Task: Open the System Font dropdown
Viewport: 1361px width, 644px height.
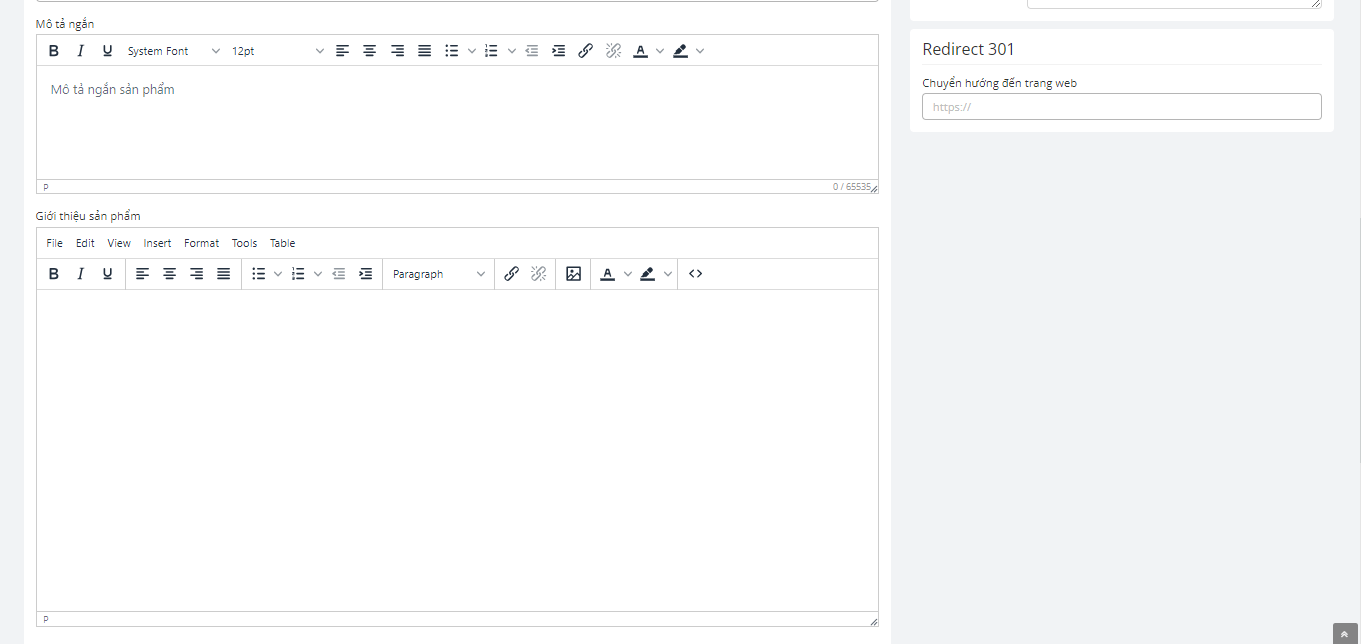Action: pos(173,51)
